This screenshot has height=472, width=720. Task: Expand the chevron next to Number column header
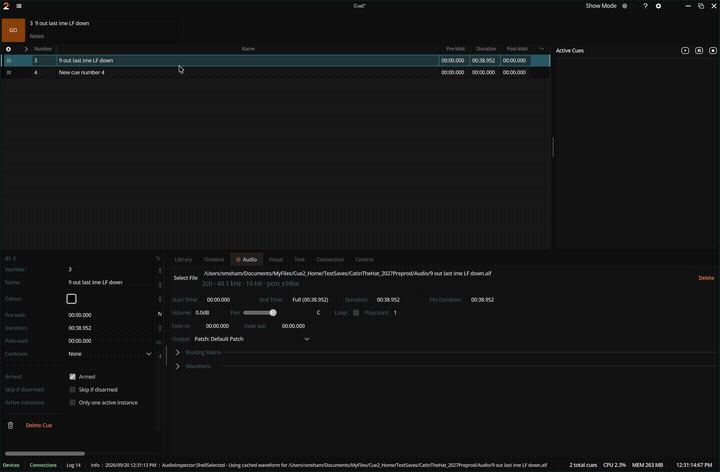click(26, 49)
